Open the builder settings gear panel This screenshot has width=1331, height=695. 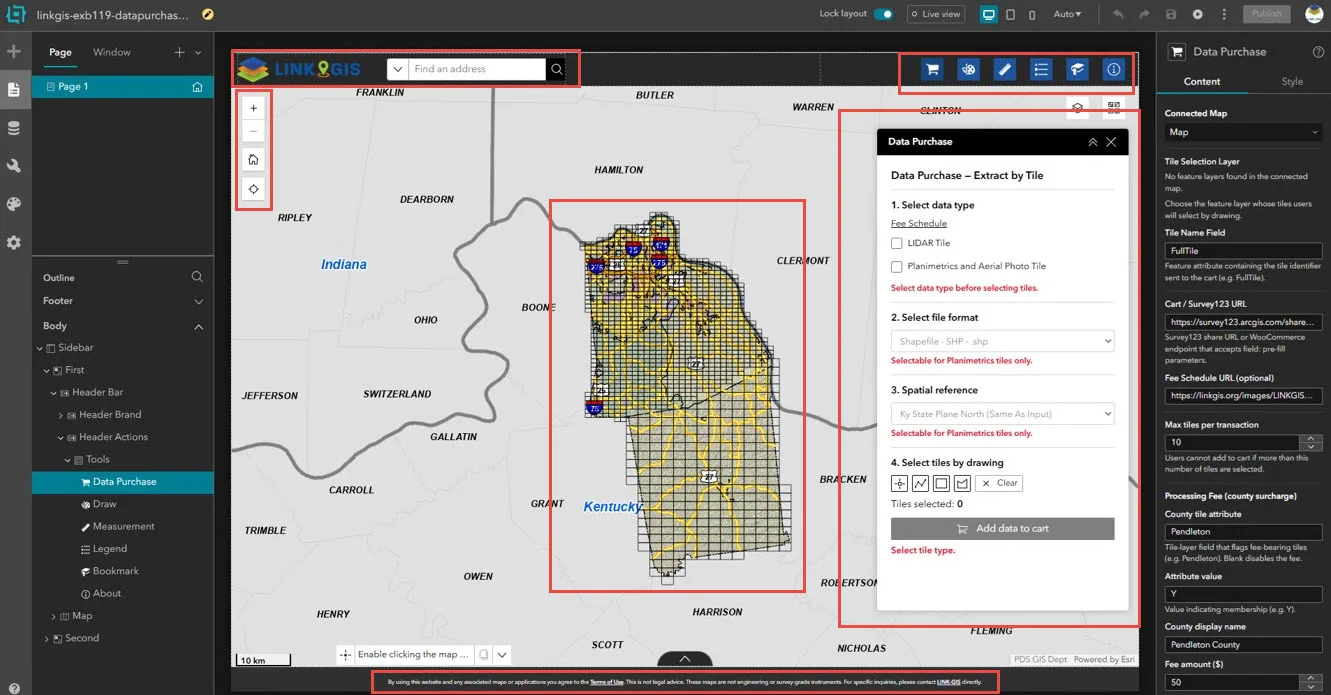(14, 242)
